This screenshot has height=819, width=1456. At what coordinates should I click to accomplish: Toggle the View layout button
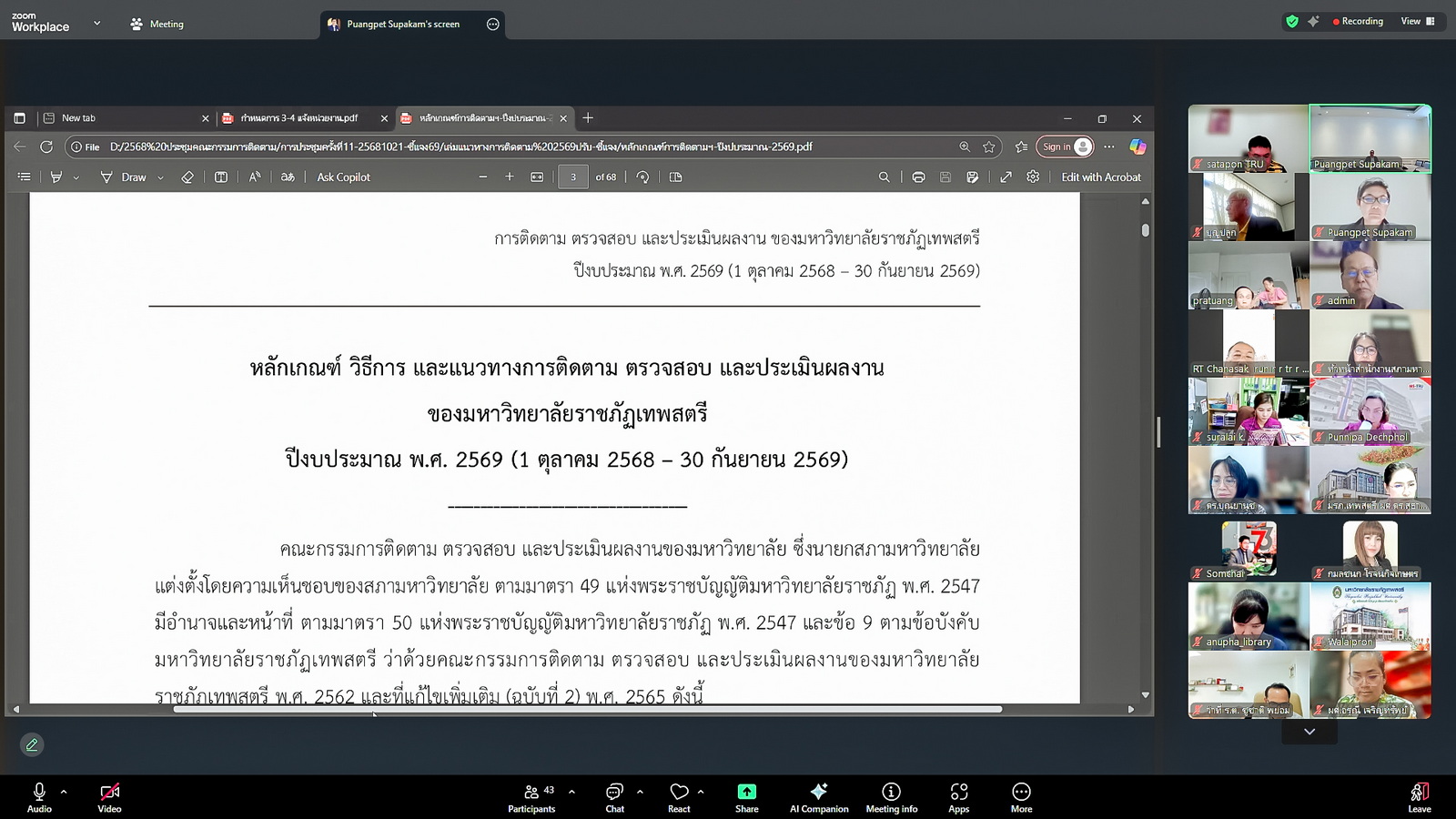[1417, 21]
